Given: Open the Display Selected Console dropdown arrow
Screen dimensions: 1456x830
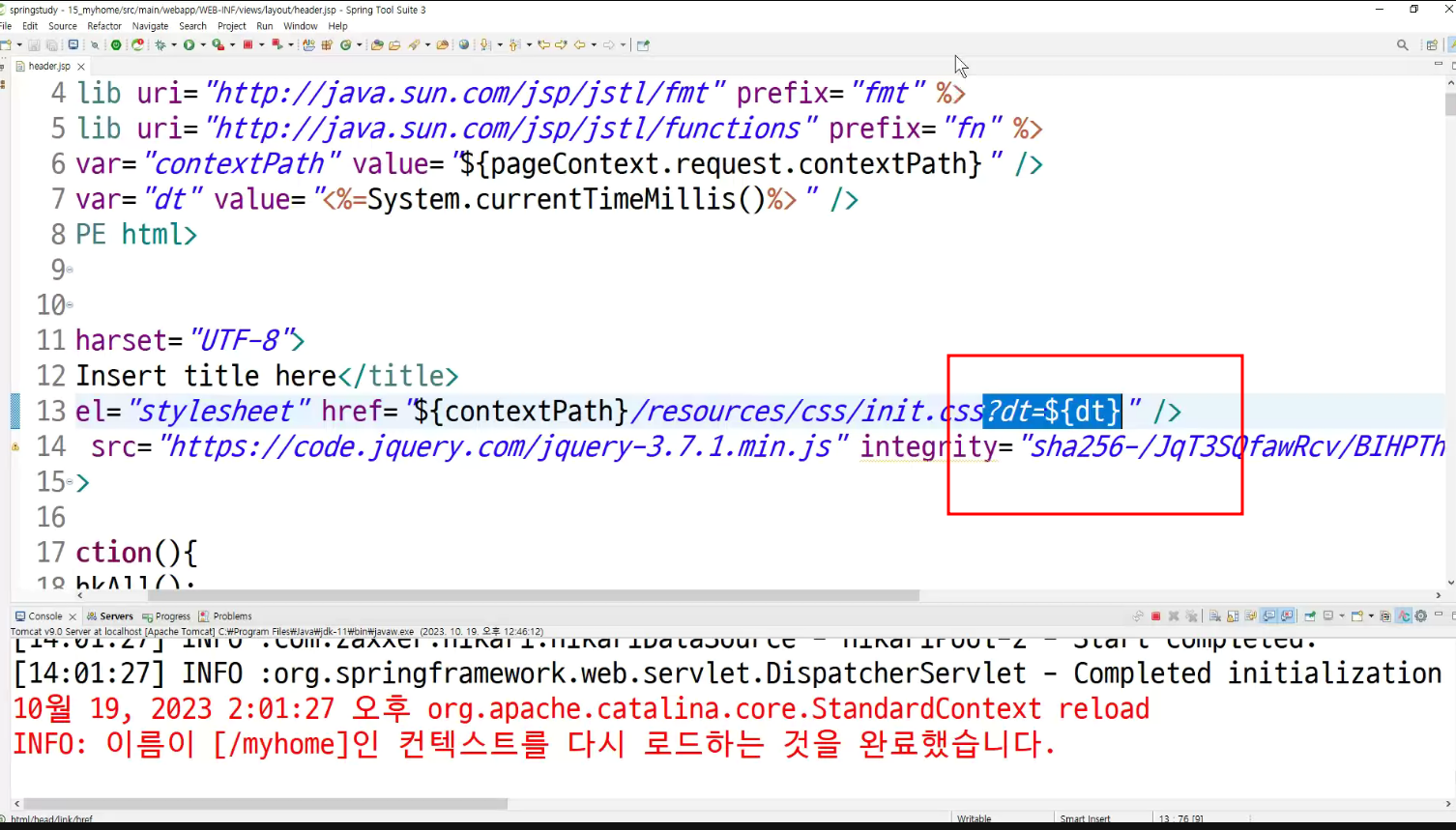Looking at the screenshot, I should (1342, 615).
